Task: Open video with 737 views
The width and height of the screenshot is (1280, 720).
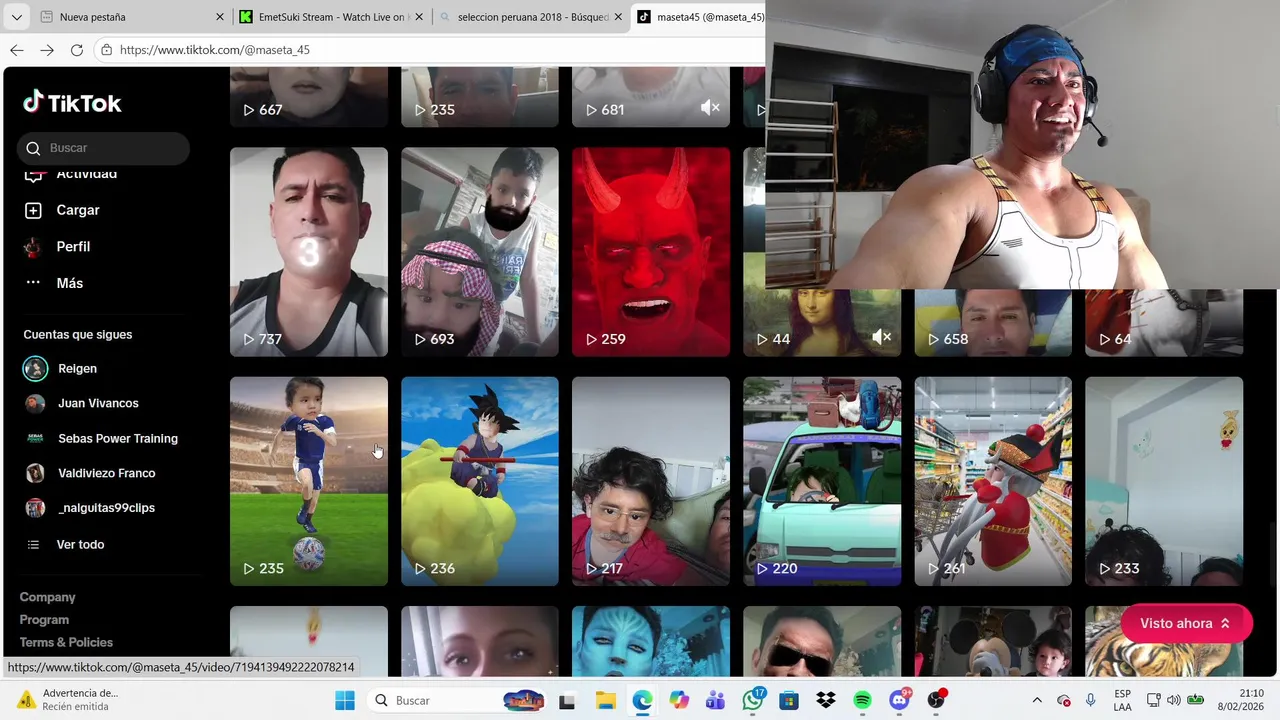Action: point(309,252)
